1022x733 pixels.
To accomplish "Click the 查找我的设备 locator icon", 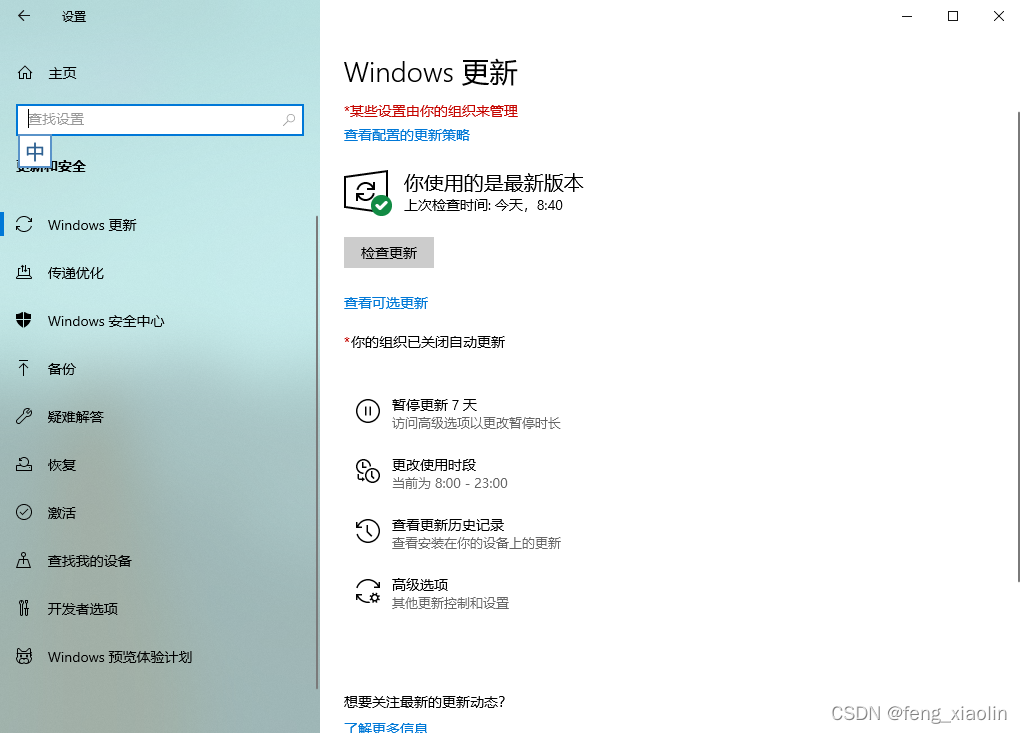I will (x=24, y=560).
